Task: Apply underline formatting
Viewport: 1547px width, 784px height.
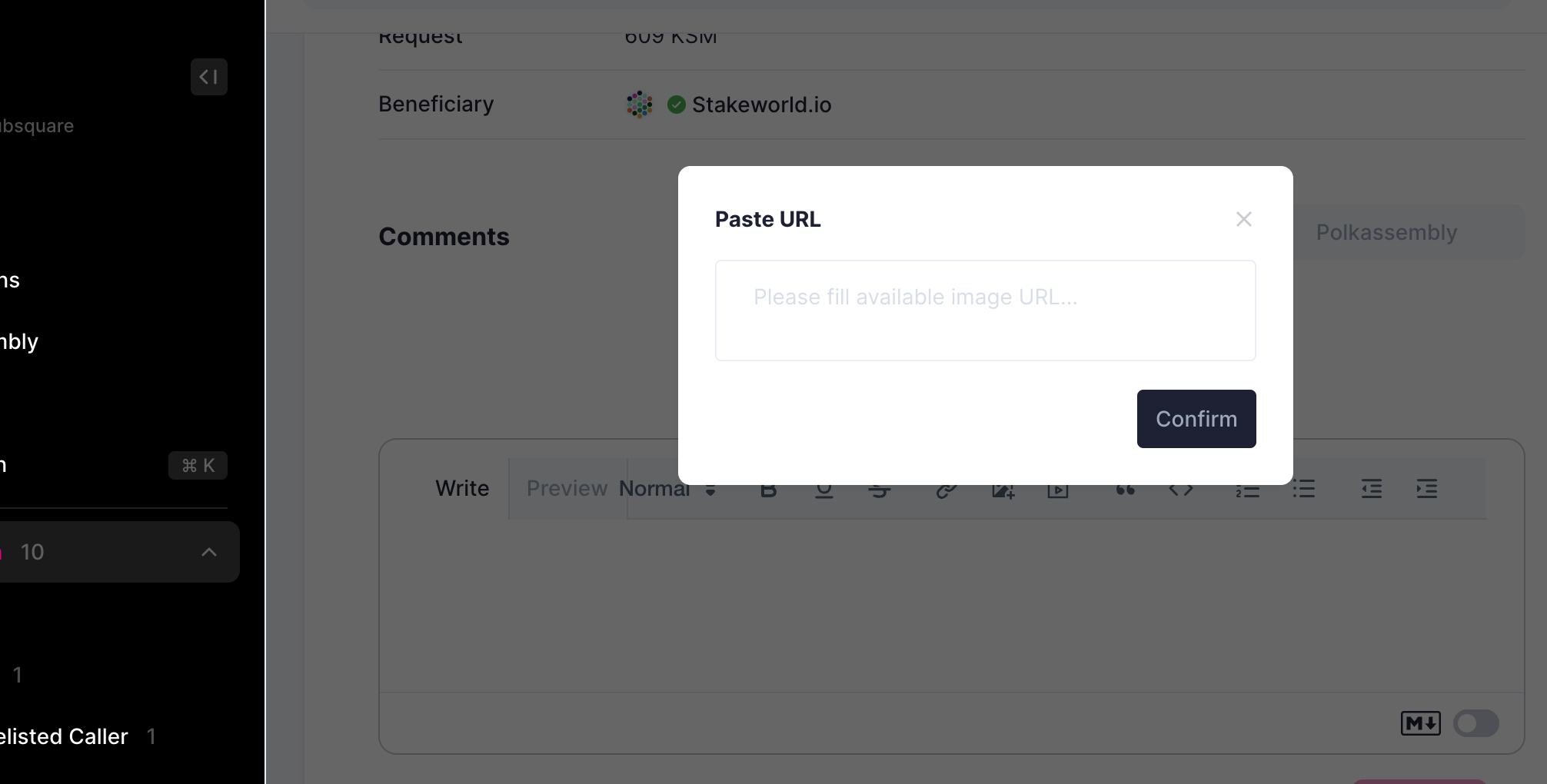Action: pos(823,489)
